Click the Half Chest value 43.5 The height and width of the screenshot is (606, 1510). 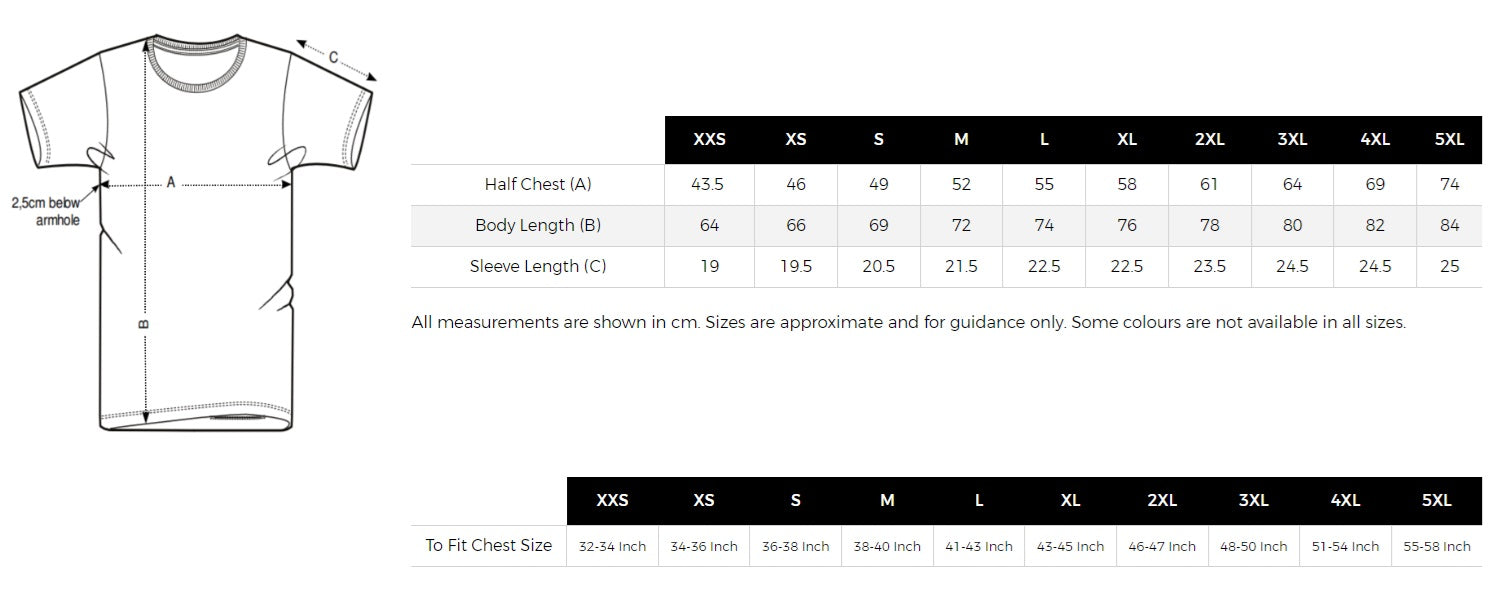[708, 184]
